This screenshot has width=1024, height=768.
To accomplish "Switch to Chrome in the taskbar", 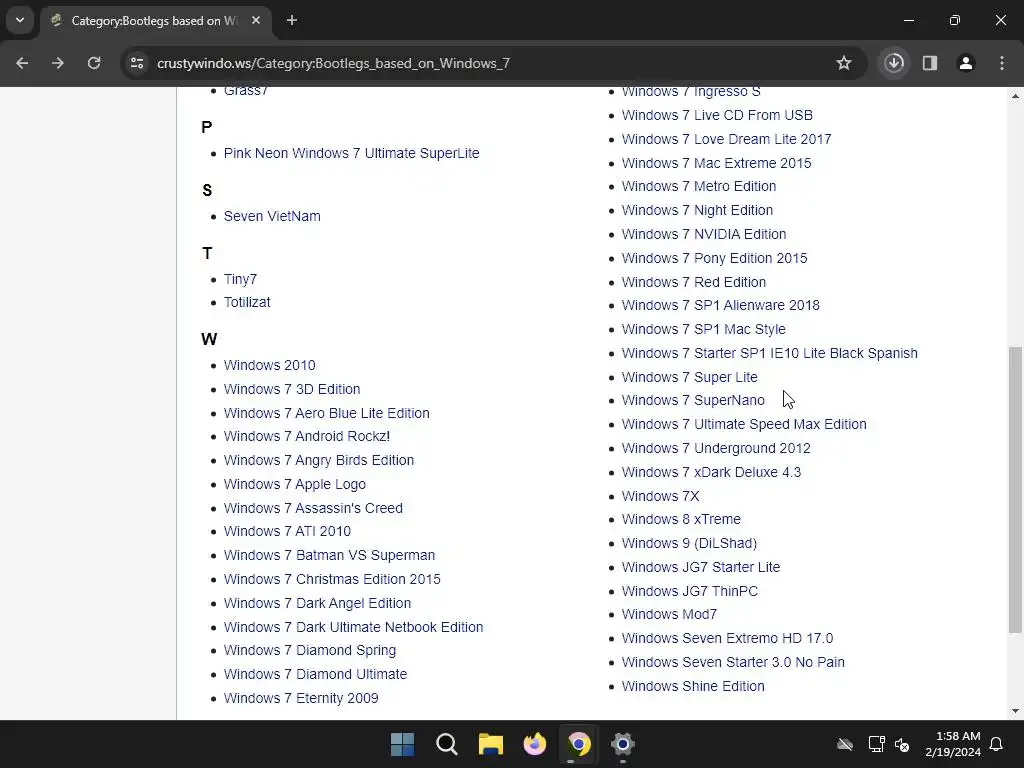I will coord(579,744).
